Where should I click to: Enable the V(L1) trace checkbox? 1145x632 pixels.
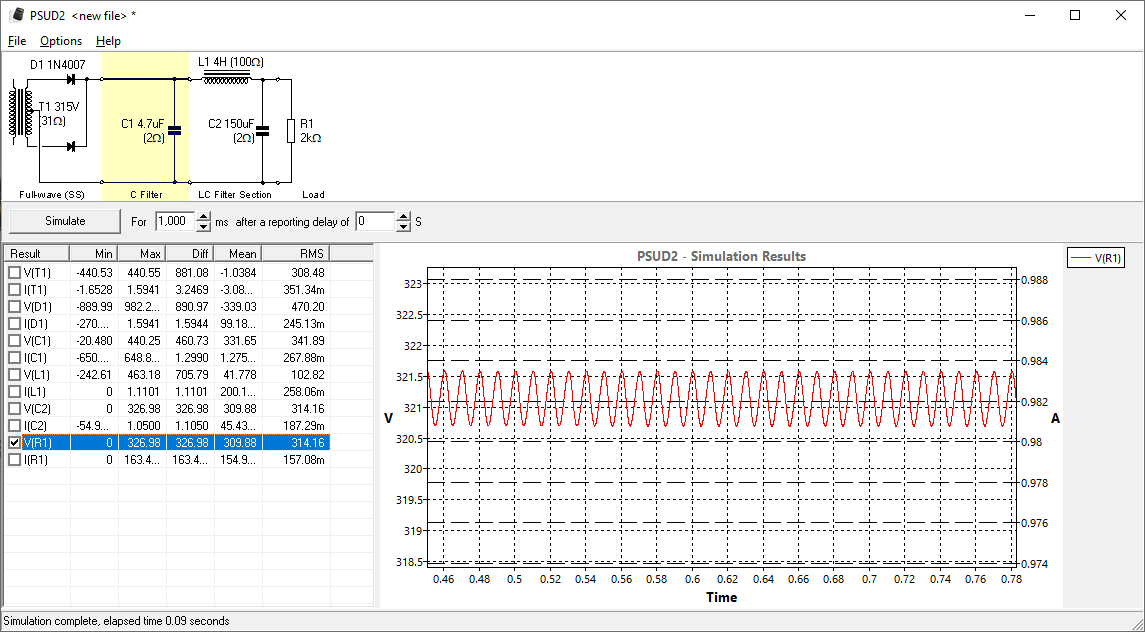14,375
